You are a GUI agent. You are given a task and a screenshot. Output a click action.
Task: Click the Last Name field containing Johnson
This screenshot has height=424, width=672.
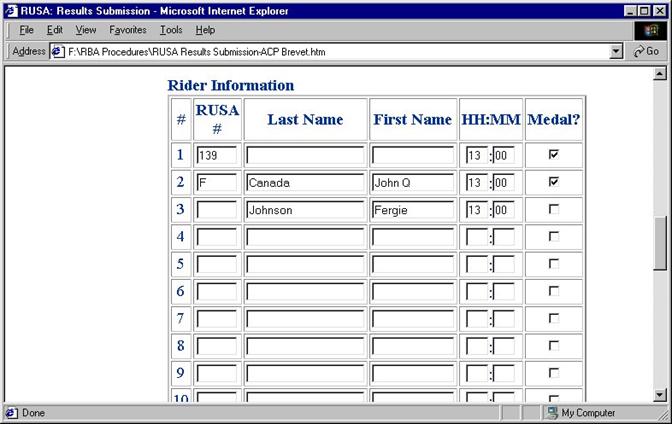point(305,210)
